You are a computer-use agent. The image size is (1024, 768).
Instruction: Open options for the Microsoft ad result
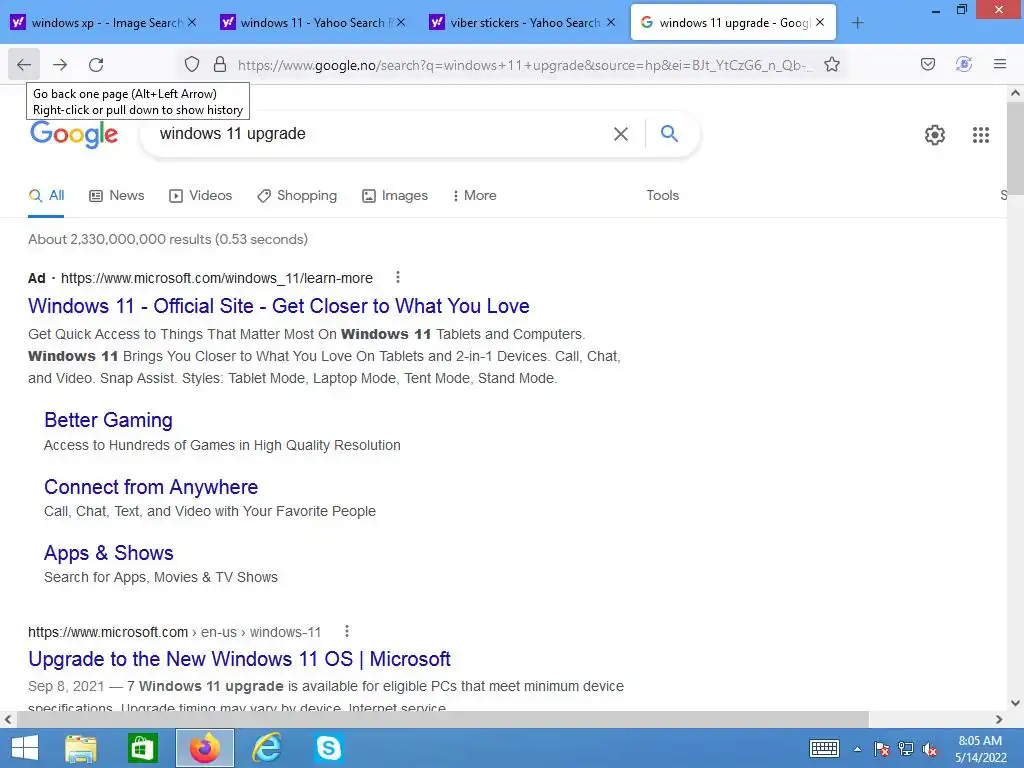tap(398, 278)
